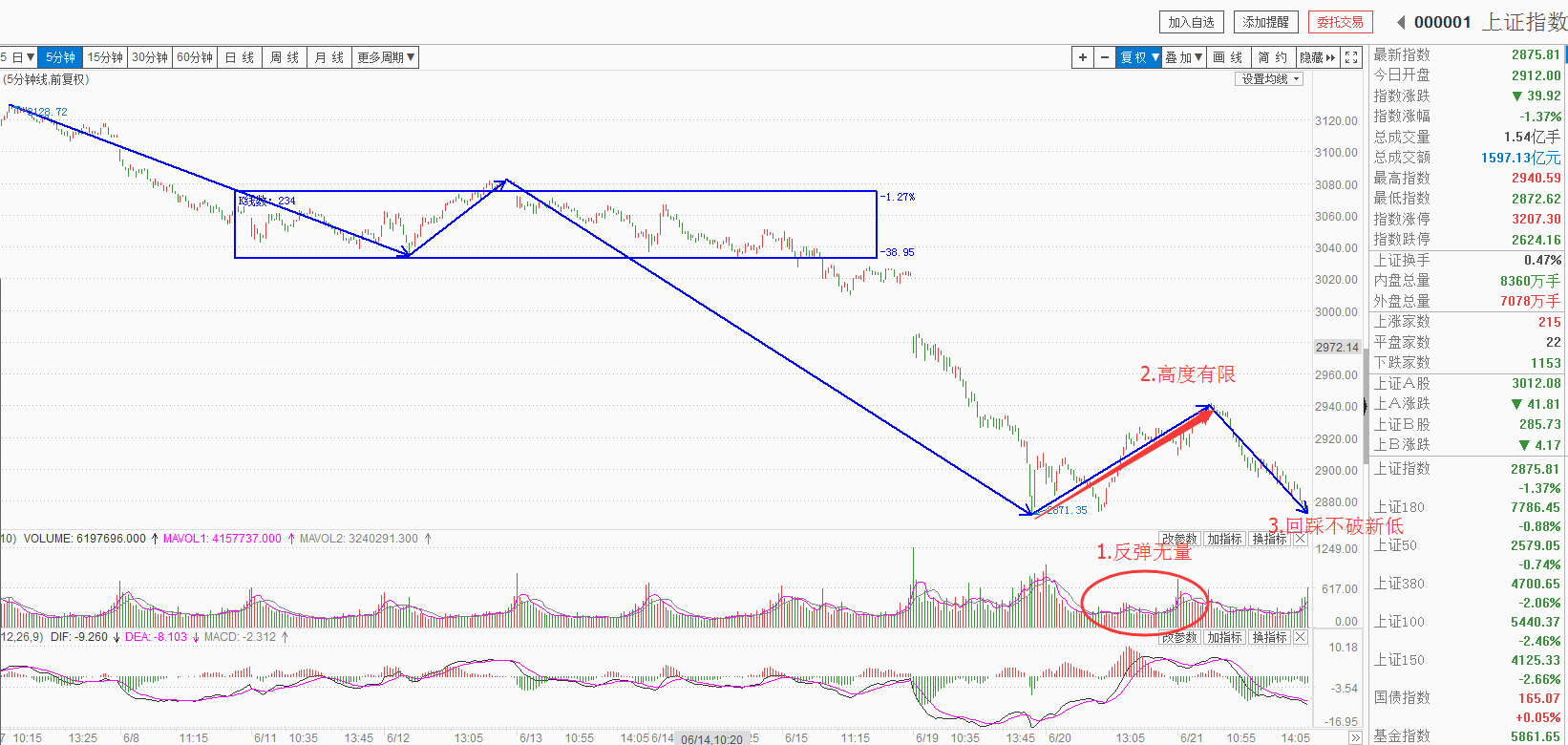Click the 2972.14 price axis marker

click(1337, 347)
